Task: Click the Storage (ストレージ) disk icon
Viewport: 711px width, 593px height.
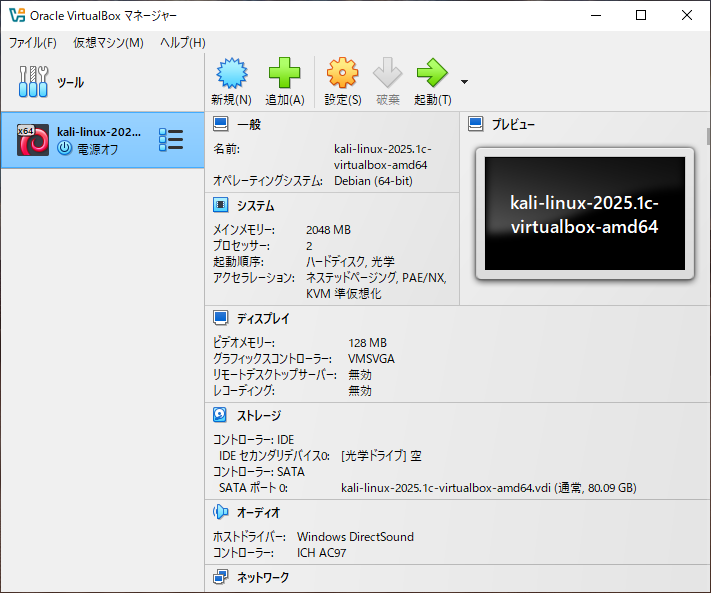Action: (x=220, y=415)
